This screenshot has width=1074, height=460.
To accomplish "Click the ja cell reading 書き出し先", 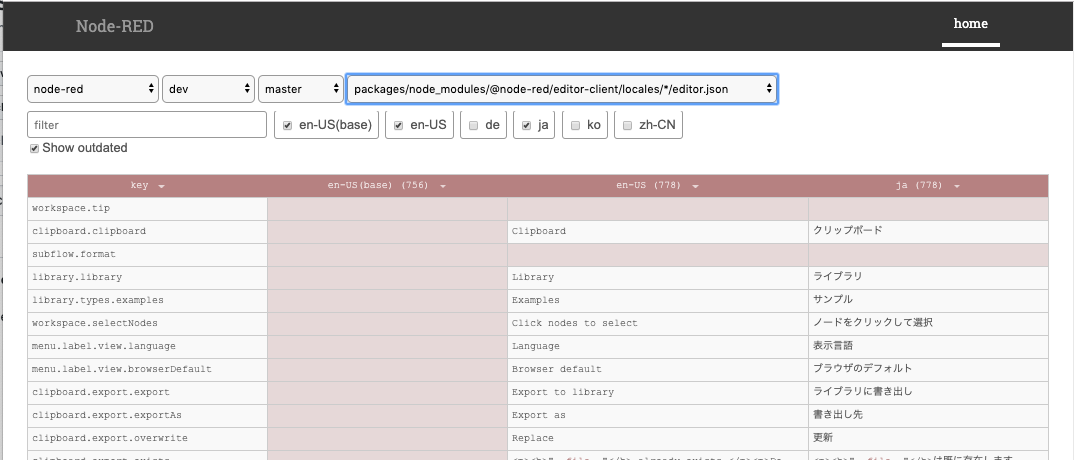I will [928, 416].
